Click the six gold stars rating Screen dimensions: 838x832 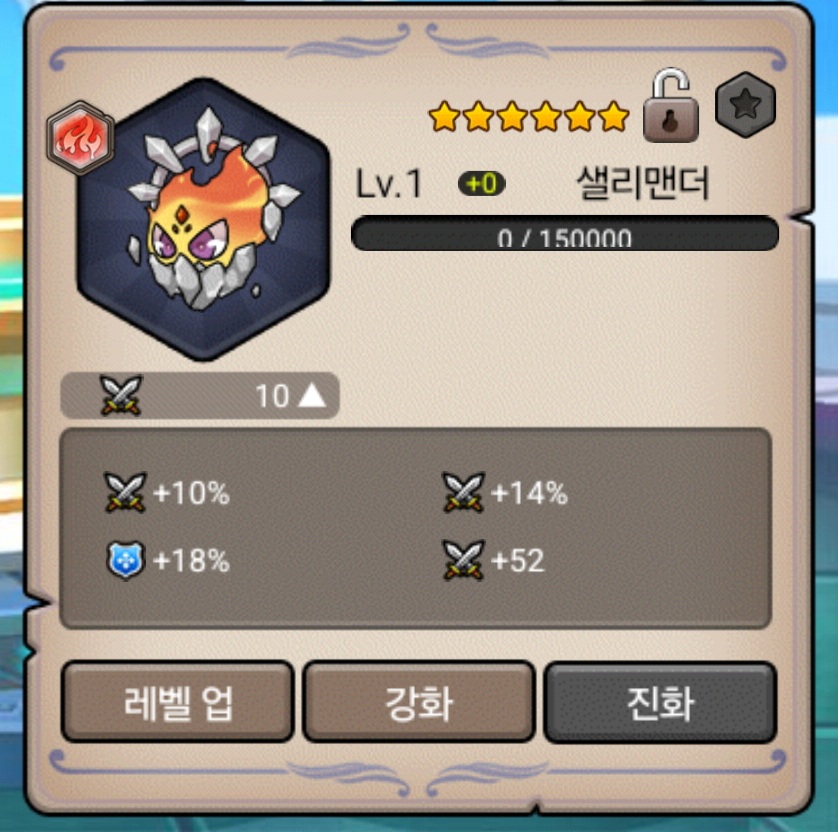529,116
